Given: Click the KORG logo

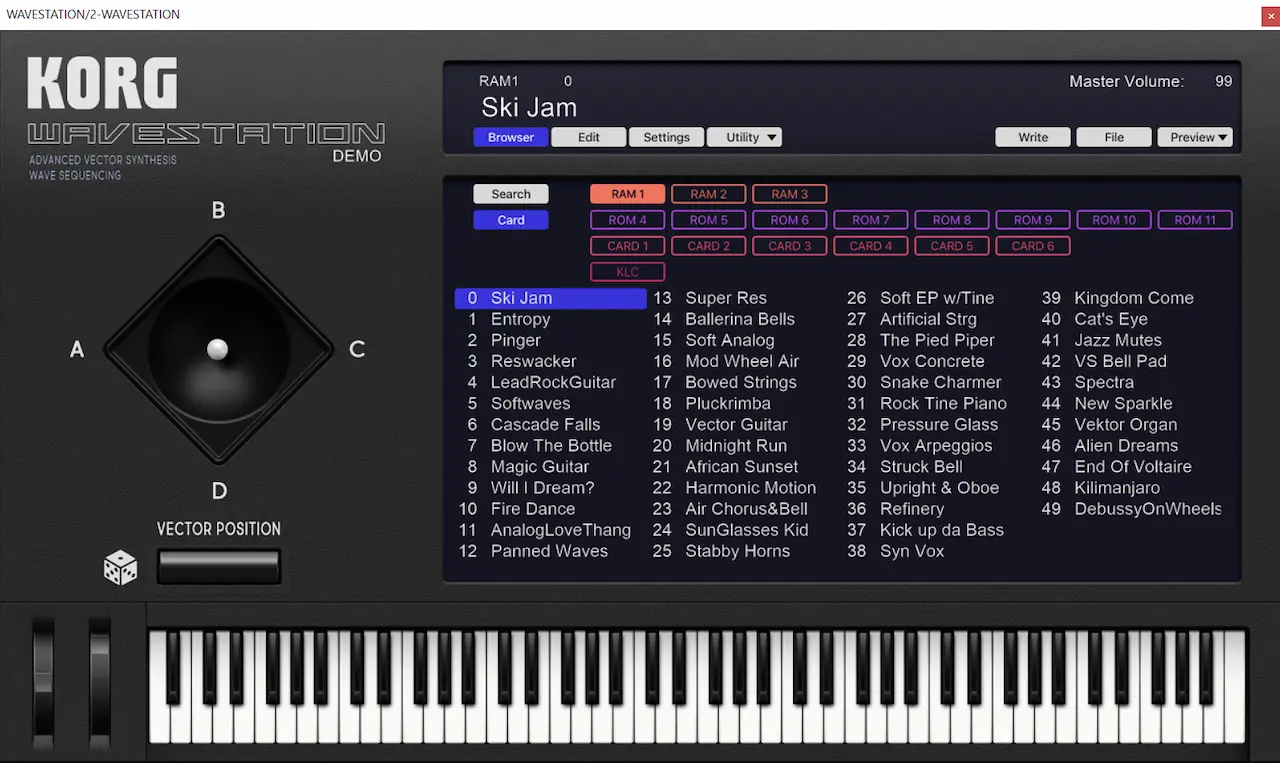Looking at the screenshot, I should pyautogui.click(x=103, y=83).
